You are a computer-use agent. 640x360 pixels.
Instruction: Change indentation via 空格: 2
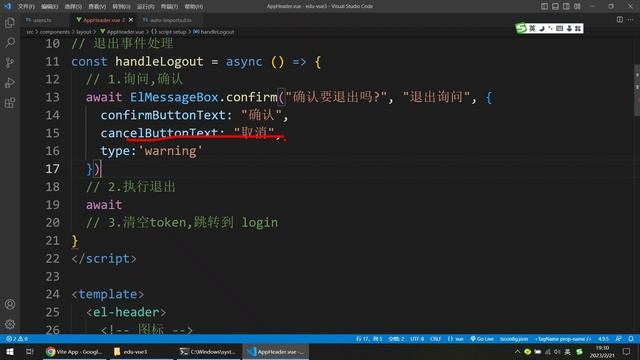pyautogui.click(x=396, y=339)
